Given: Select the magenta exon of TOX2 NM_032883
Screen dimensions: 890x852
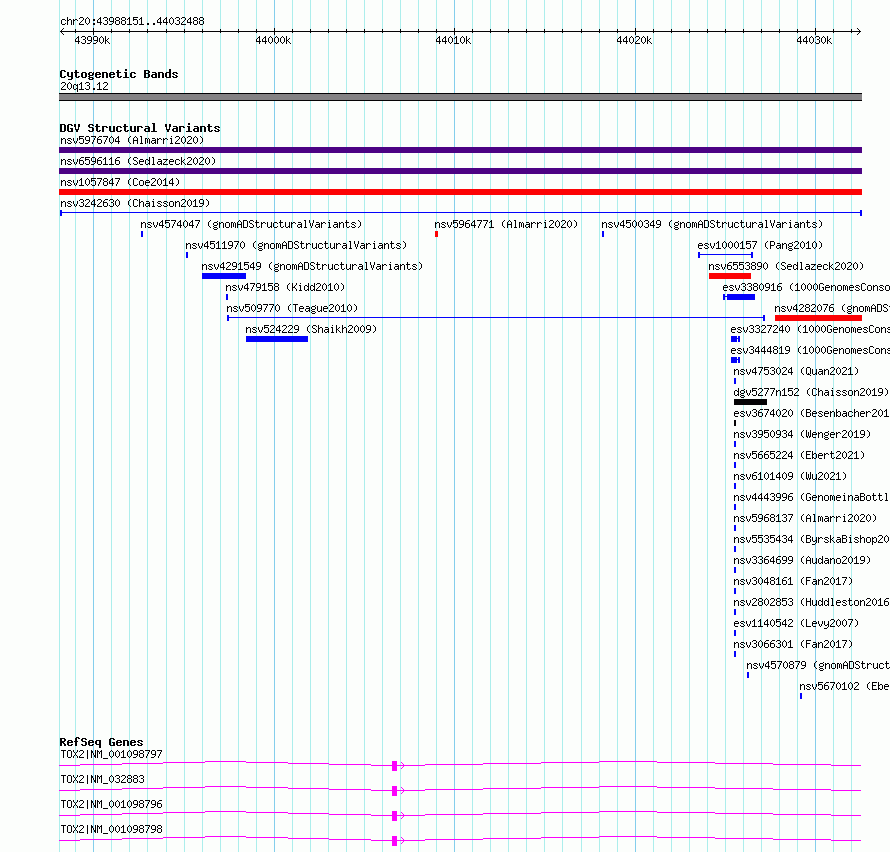Looking at the screenshot, I should coord(394,791).
